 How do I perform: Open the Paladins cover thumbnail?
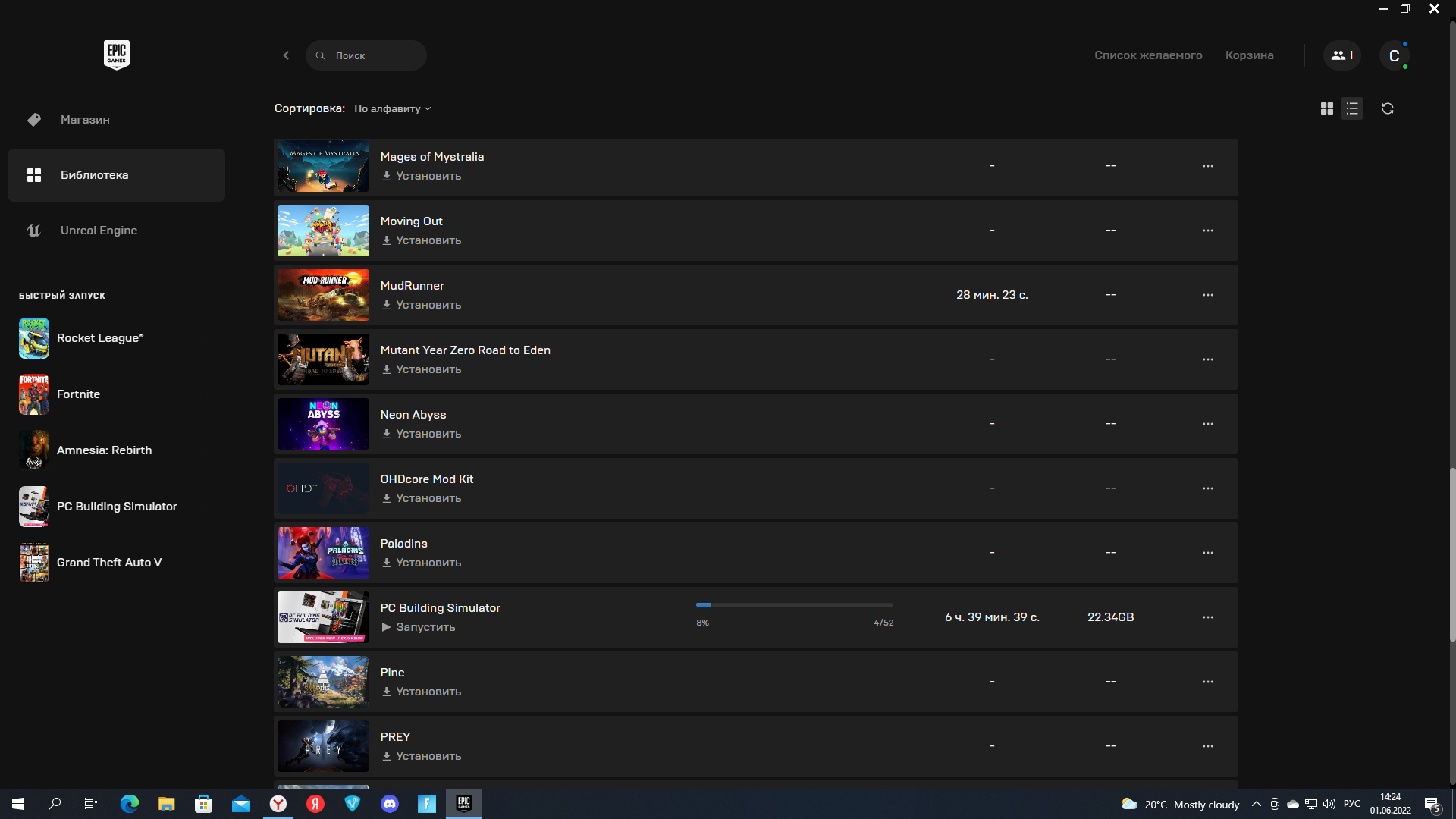323,553
